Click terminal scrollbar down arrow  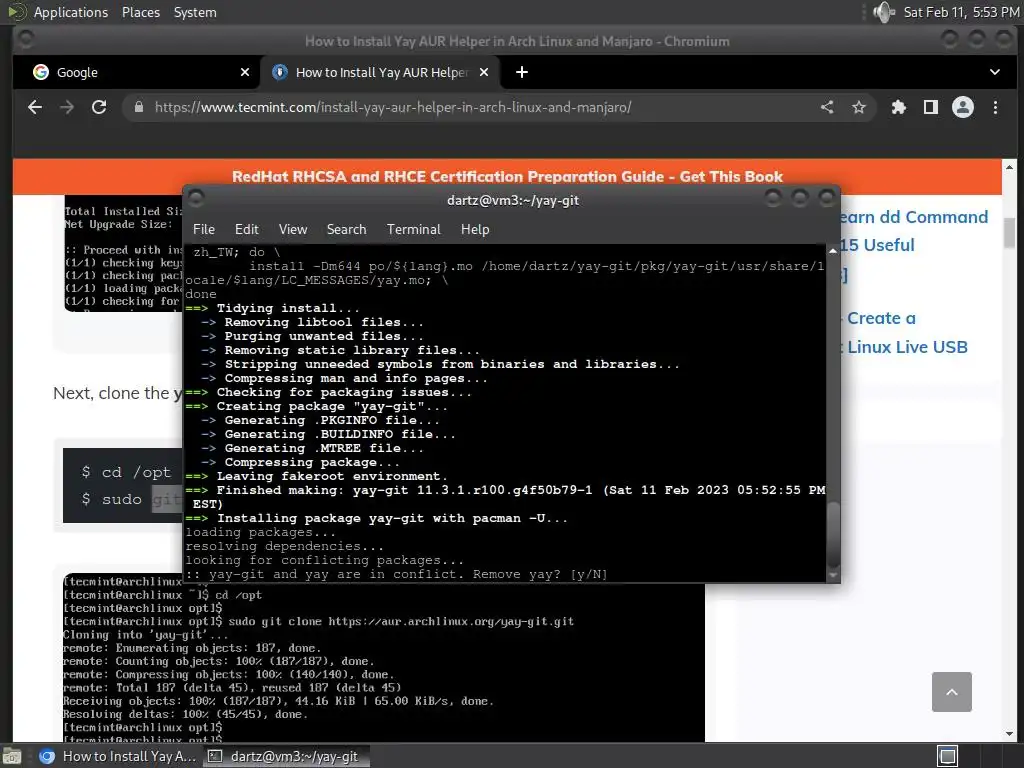tap(833, 575)
